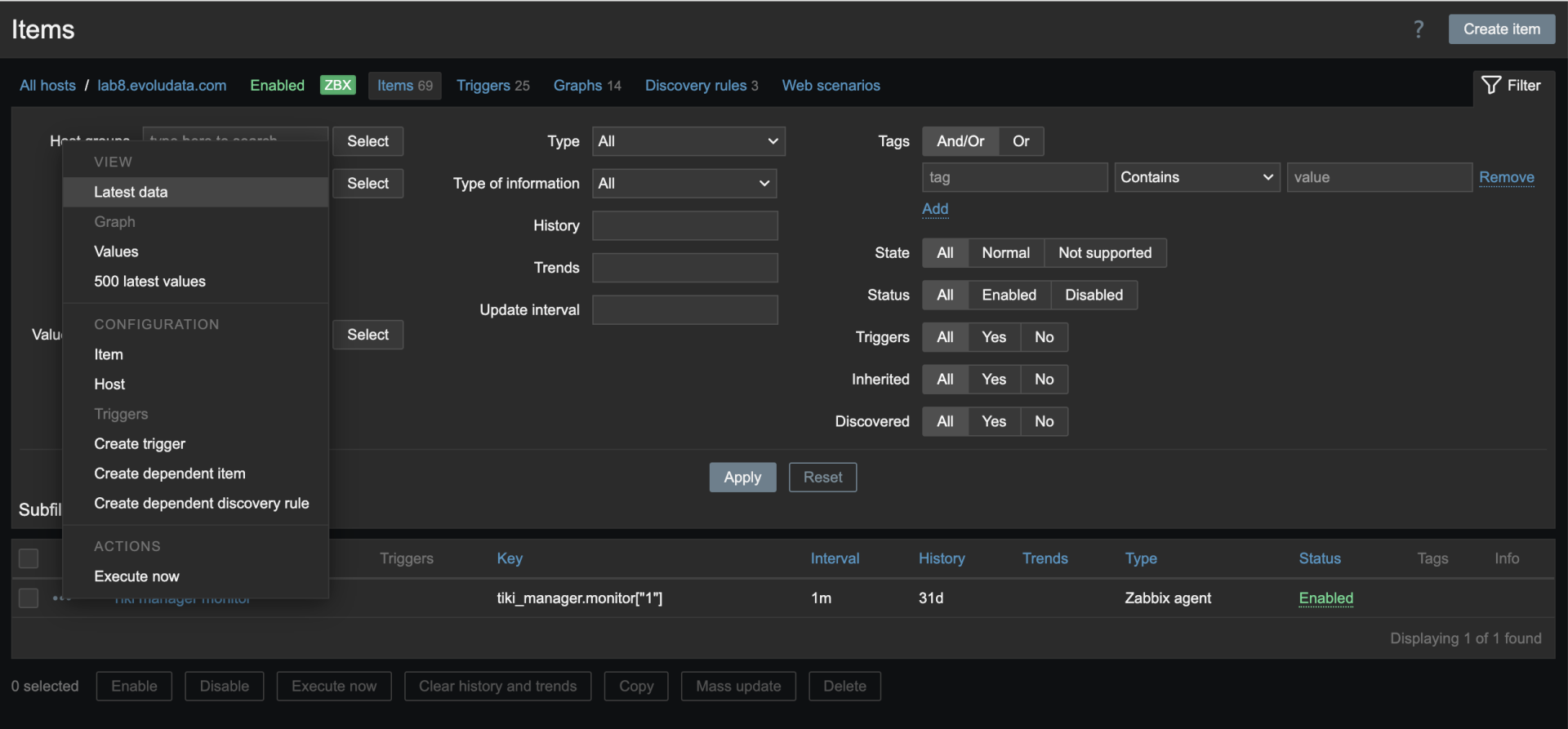Choose Discovered Yes filter option
This screenshot has width=1568, height=729.
click(994, 422)
